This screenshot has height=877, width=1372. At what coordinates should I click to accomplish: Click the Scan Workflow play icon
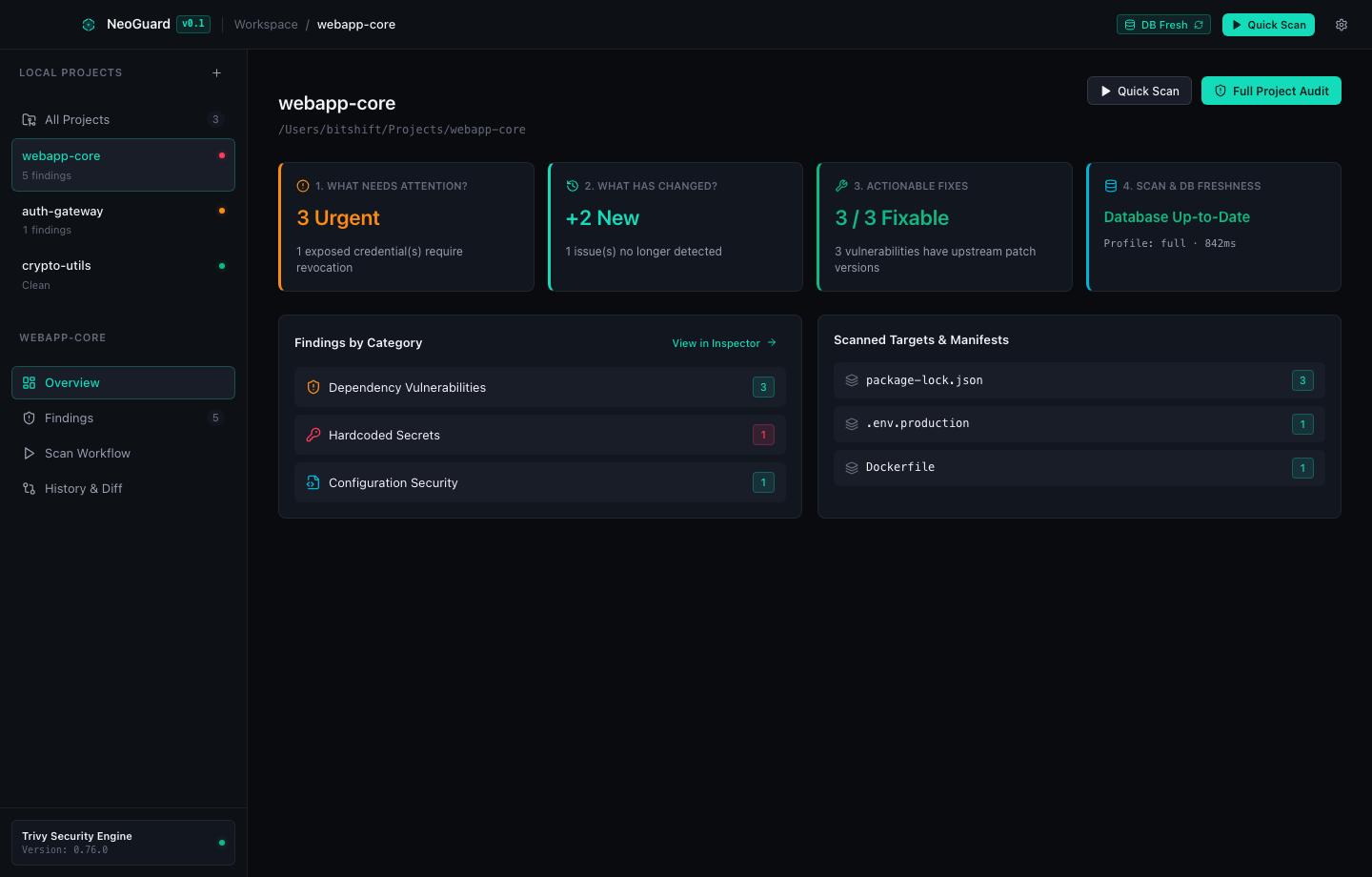[x=30, y=453]
